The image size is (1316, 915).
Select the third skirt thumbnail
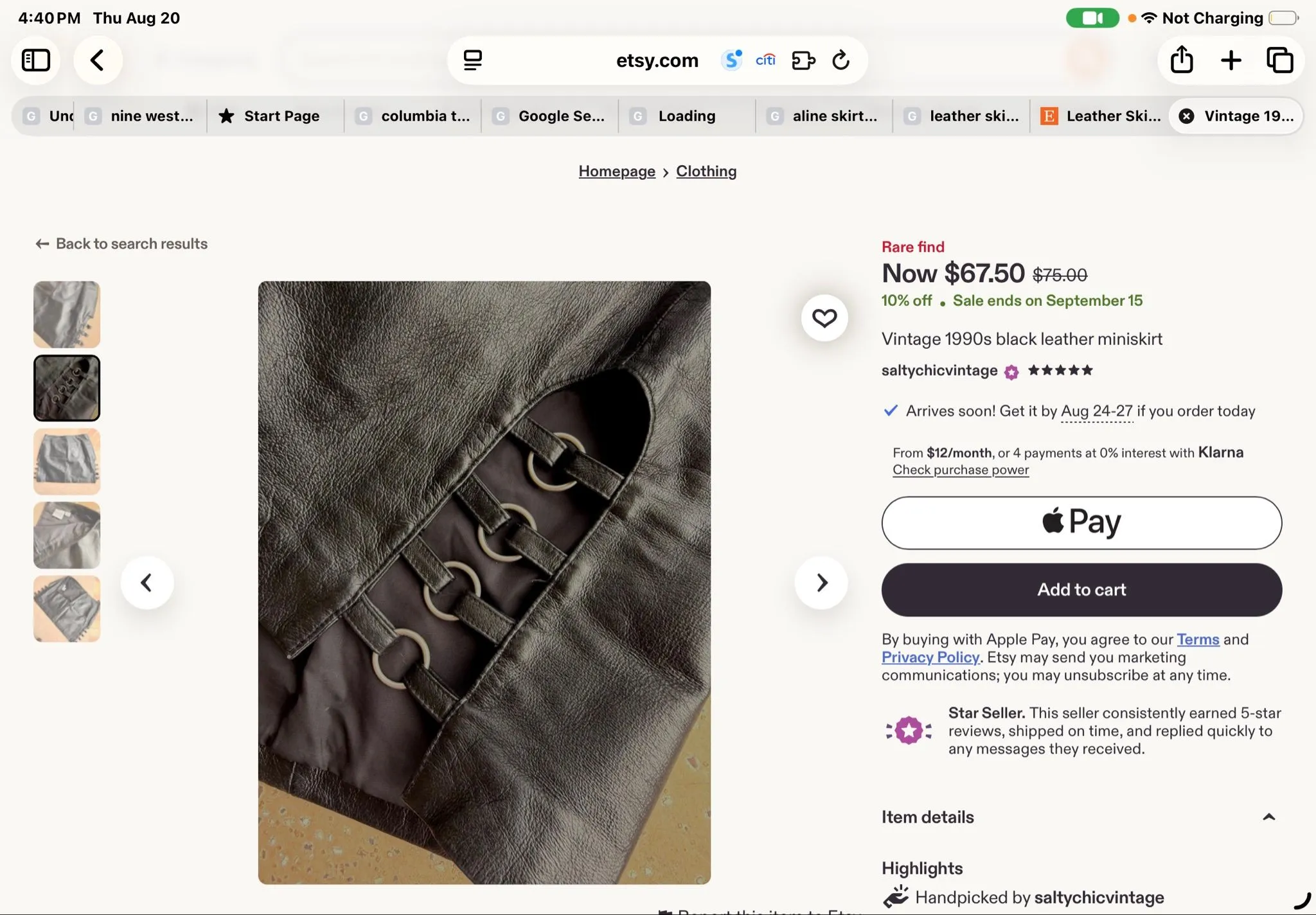click(x=67, y=461)
